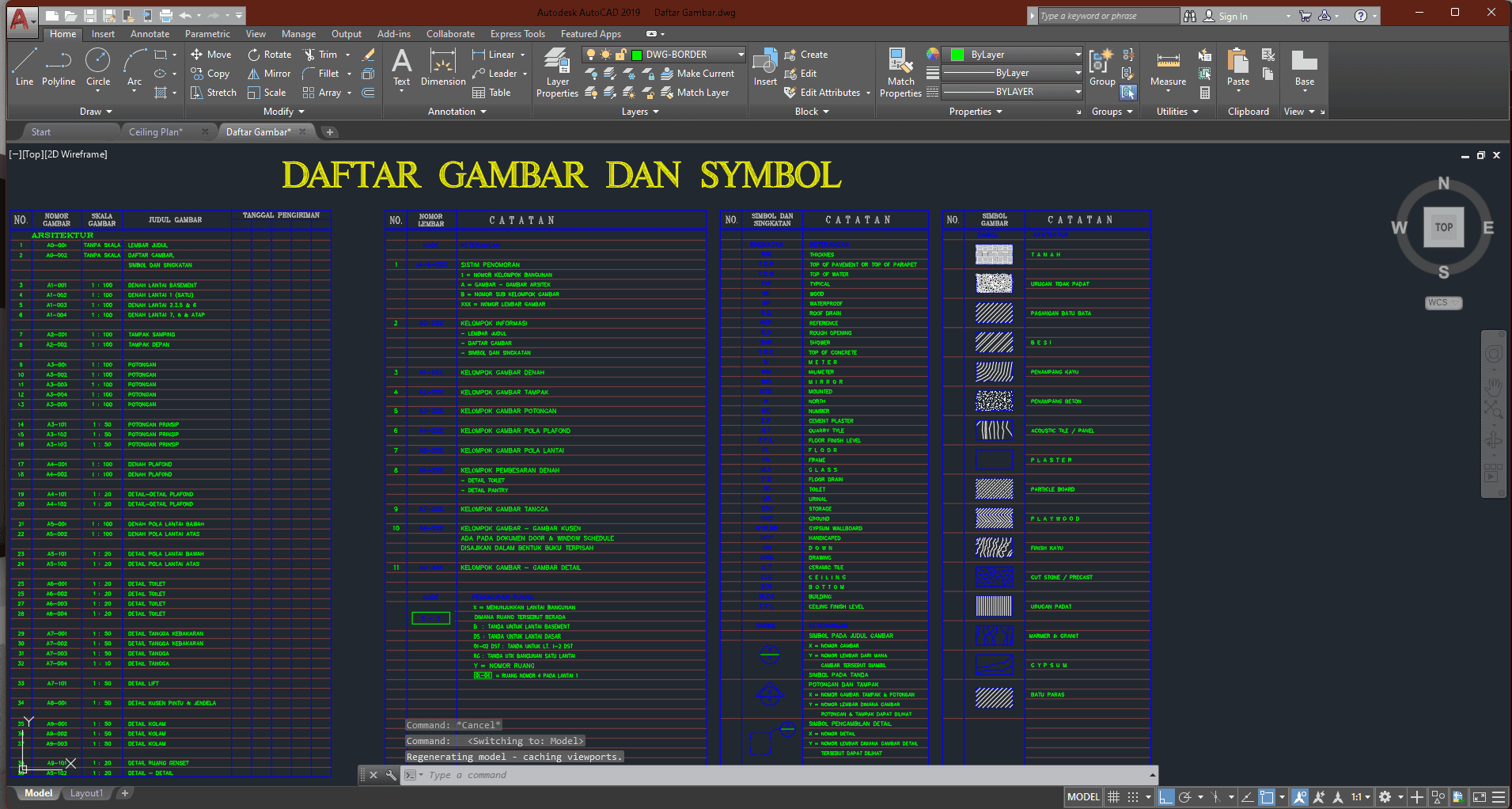Start the Dimension annotation tool
Image resolution: width=1512 pixels, height=809 pixels.
[443, 67]
